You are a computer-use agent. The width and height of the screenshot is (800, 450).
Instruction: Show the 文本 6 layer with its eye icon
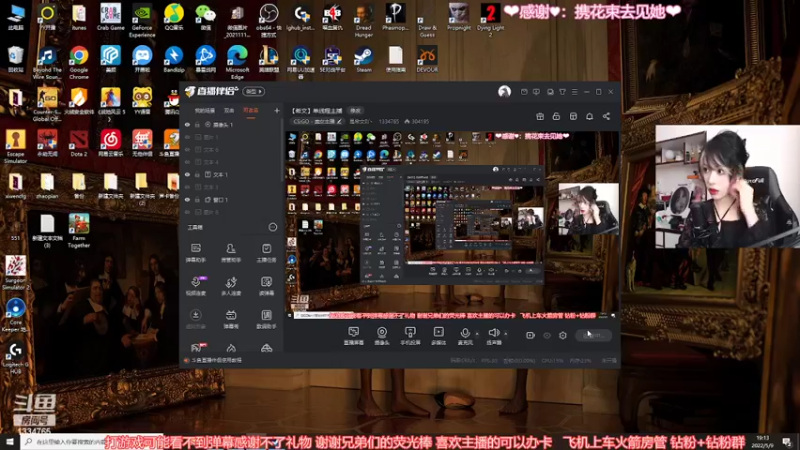187,149
